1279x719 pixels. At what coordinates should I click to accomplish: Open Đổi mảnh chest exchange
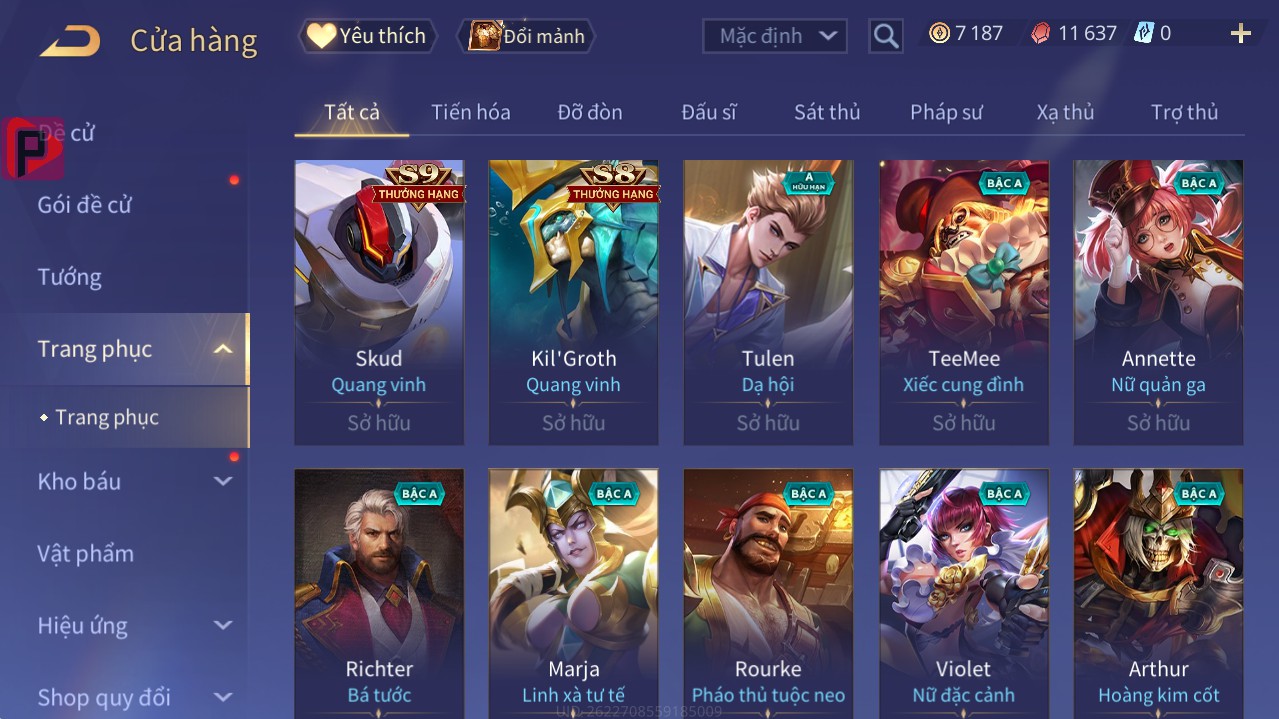(x=526, y=36)
